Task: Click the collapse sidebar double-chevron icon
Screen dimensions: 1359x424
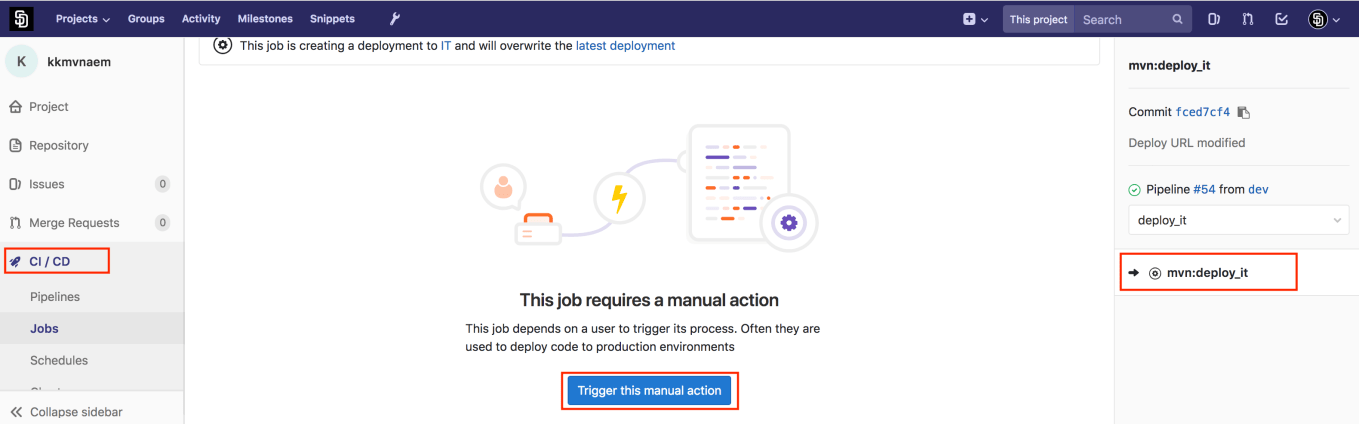Action: (16, 412)
